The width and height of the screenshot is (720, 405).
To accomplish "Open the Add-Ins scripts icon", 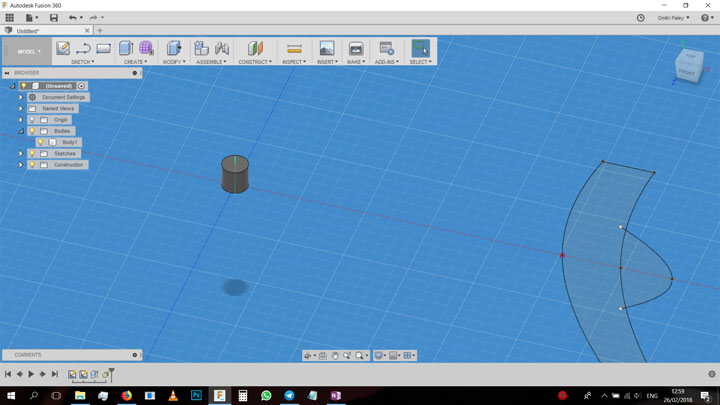I will tap(387, 48).
